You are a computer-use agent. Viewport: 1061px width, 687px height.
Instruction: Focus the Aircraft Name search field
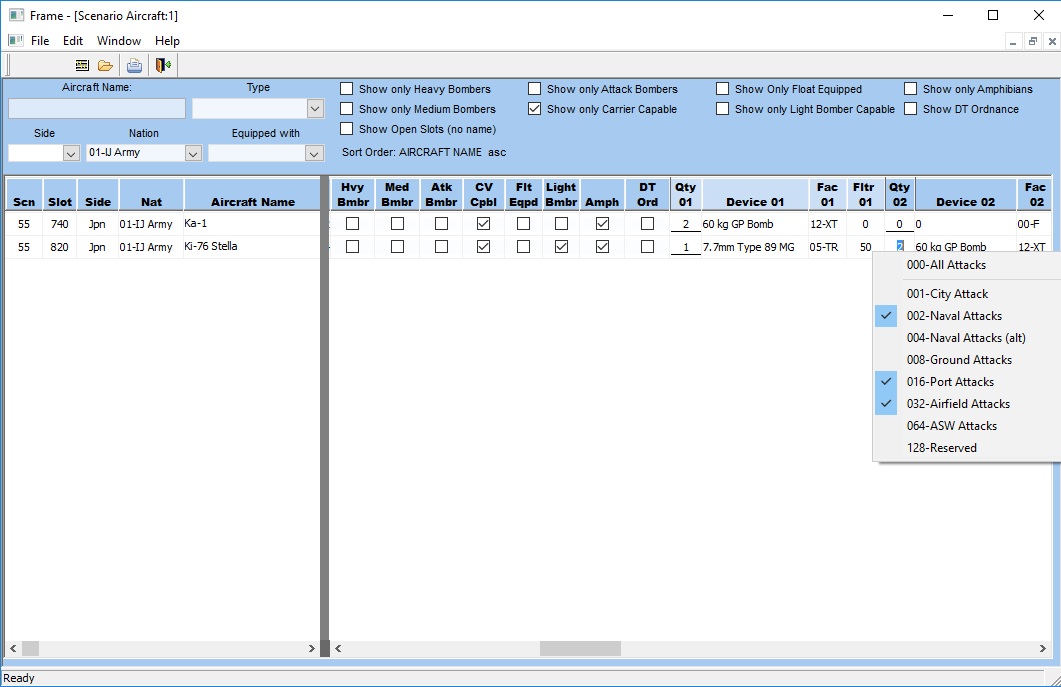coord(97,108)
